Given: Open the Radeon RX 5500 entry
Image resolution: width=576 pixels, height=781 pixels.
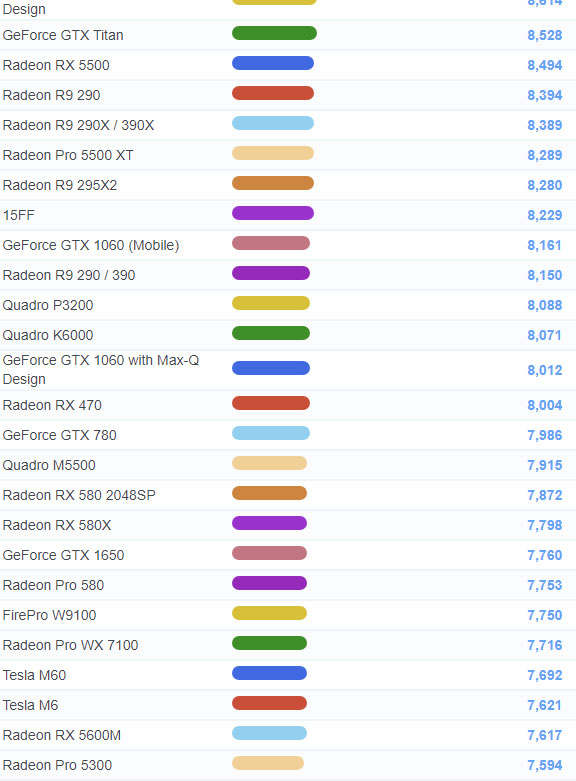Looking at the screenshot, I should pyautogui.click(x=56, y=65).
